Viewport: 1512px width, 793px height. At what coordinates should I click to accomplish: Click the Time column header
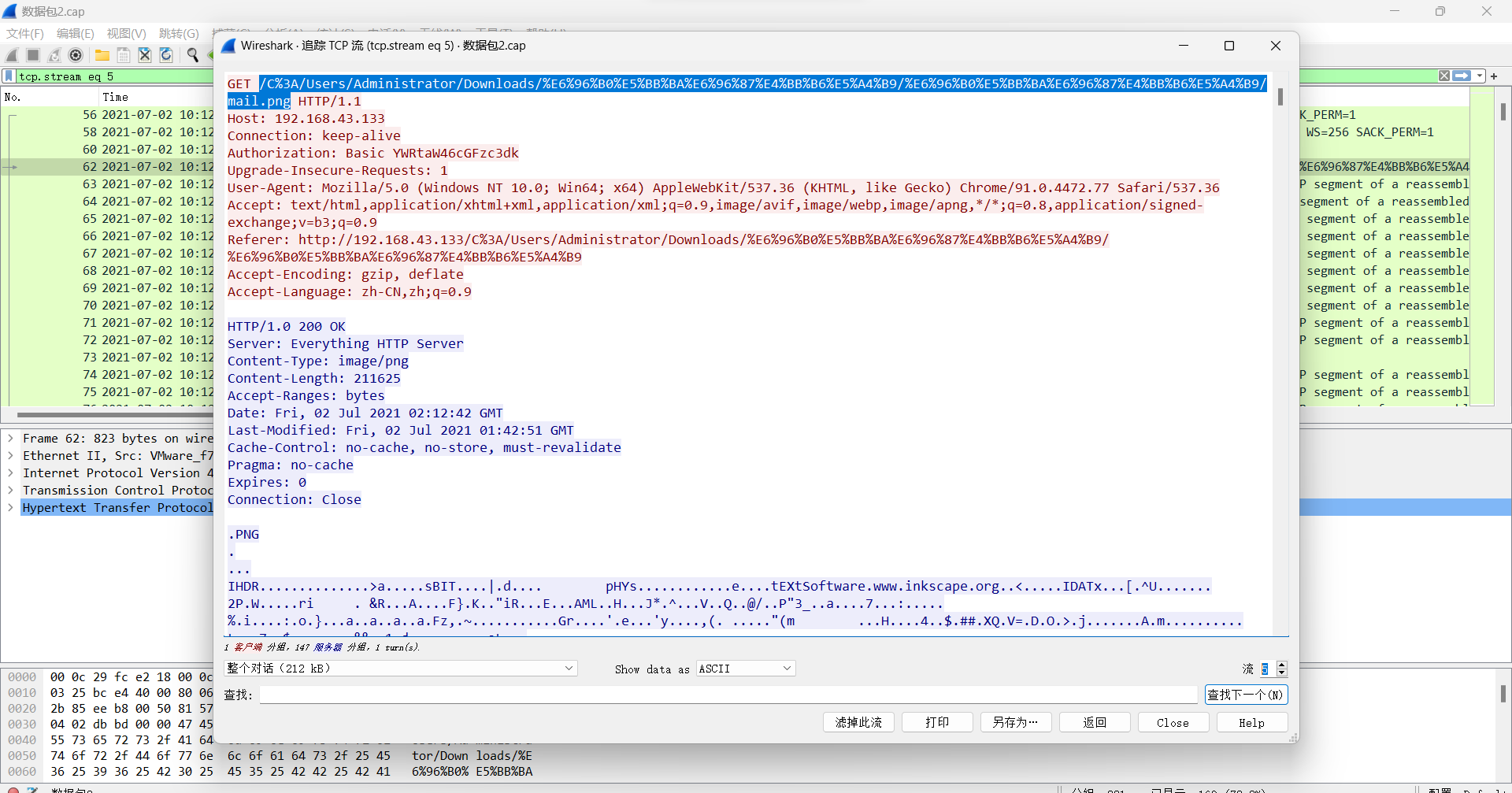157,97
